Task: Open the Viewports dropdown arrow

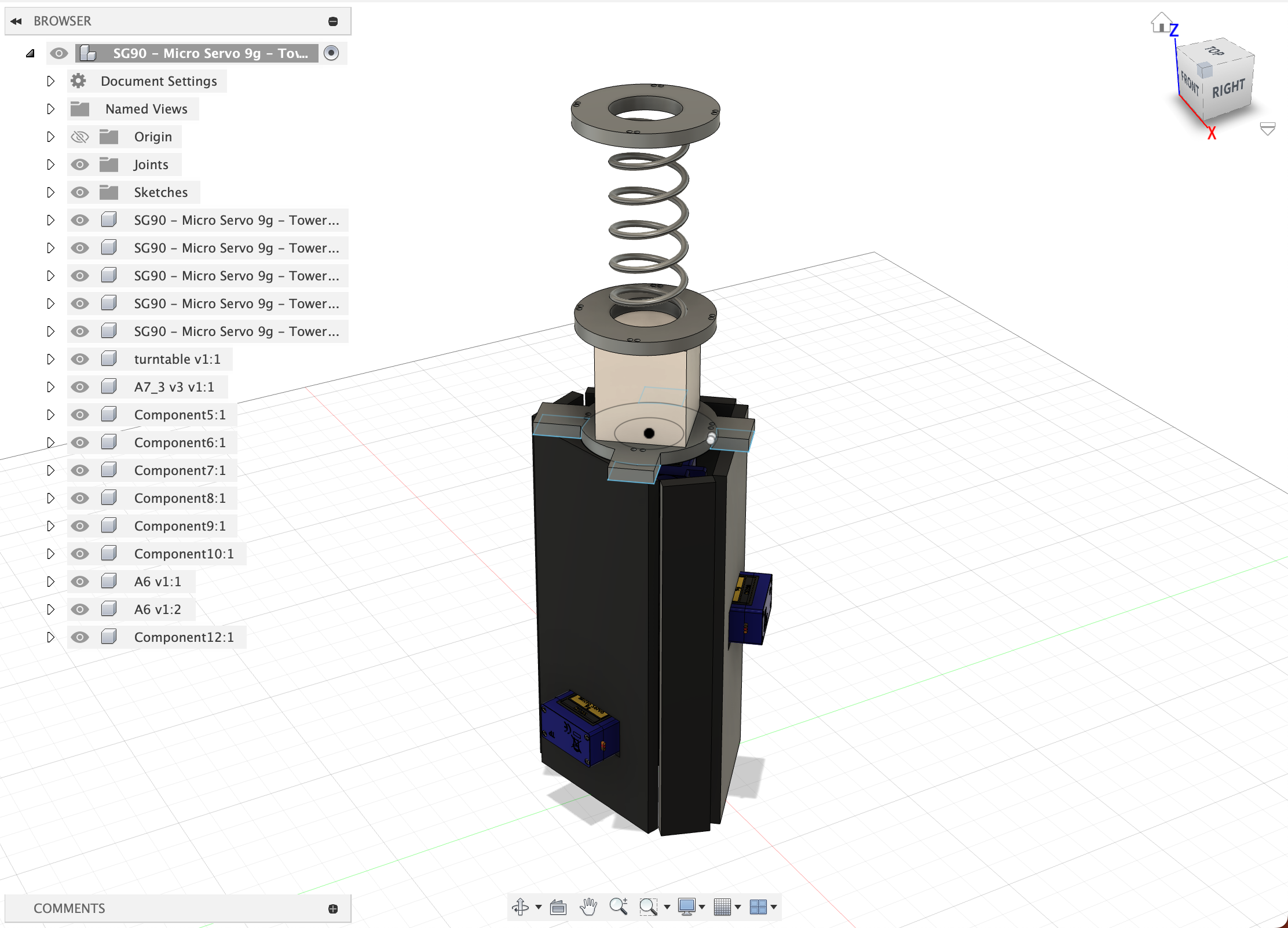Action: [x=774, y=907]
